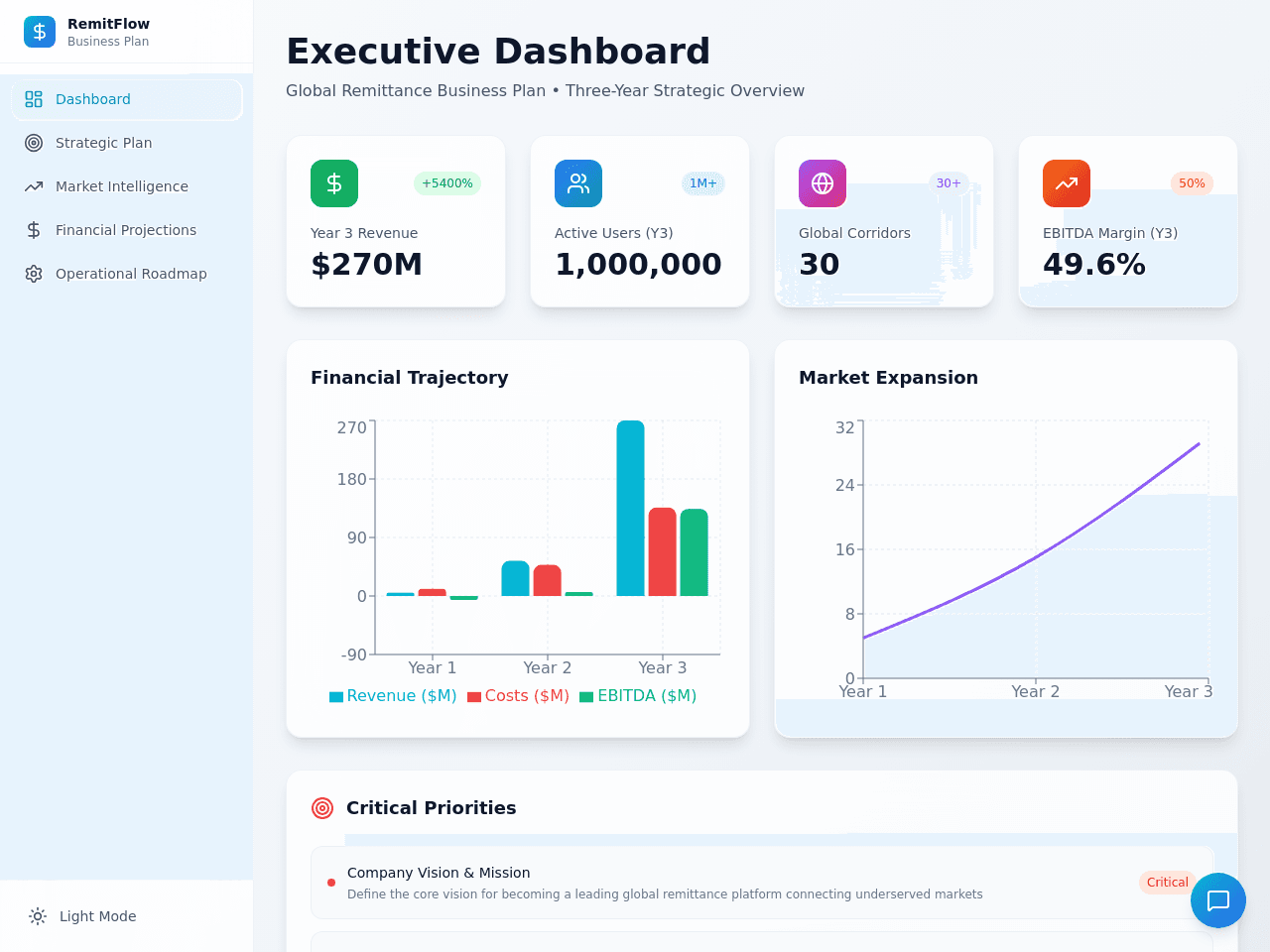
Task: Click the 1,000,000 active users value
Action: [638, 265]
